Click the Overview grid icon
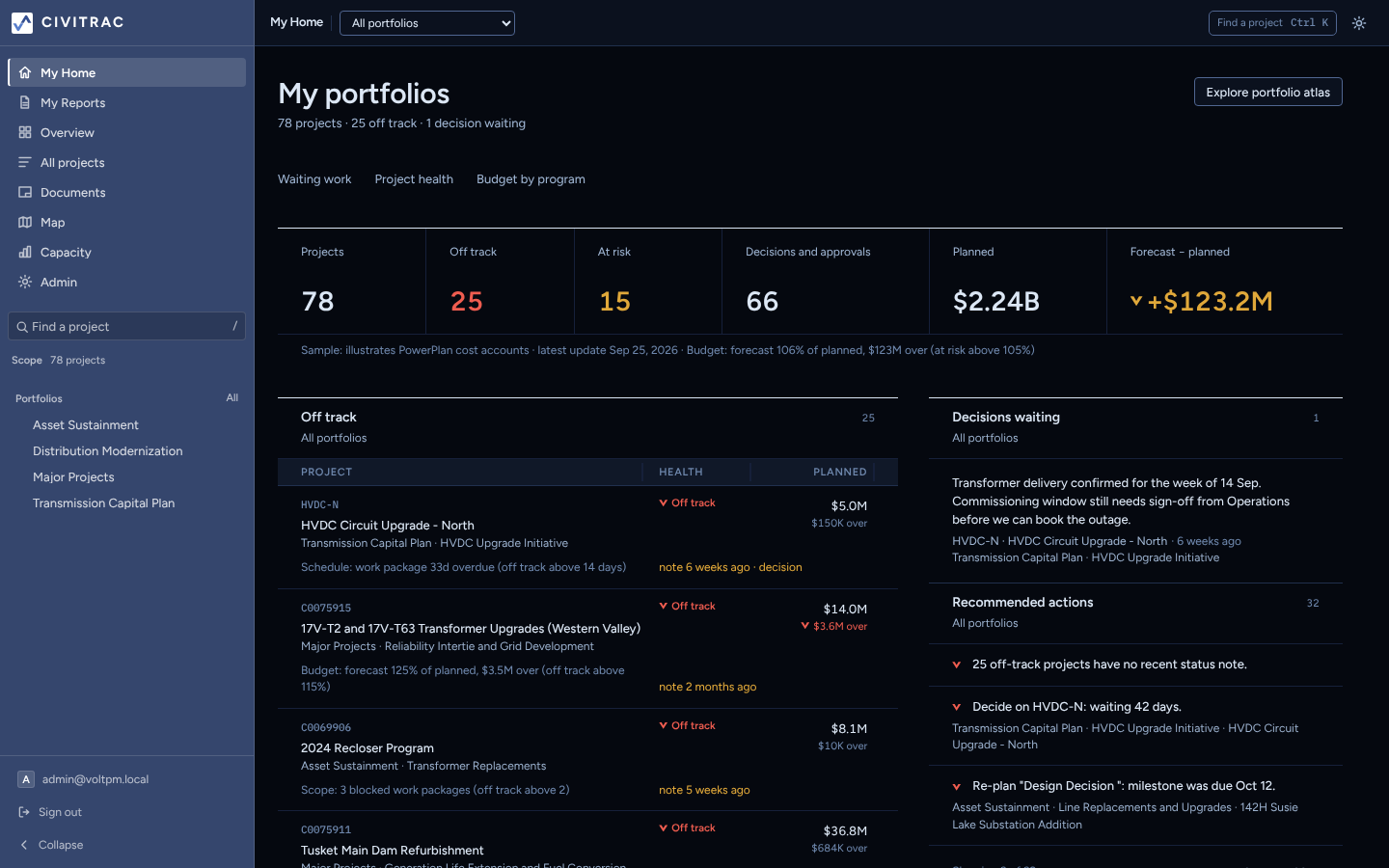This screenshot has height=868, width=1389. pyautogui.click(x=25, y=132)
